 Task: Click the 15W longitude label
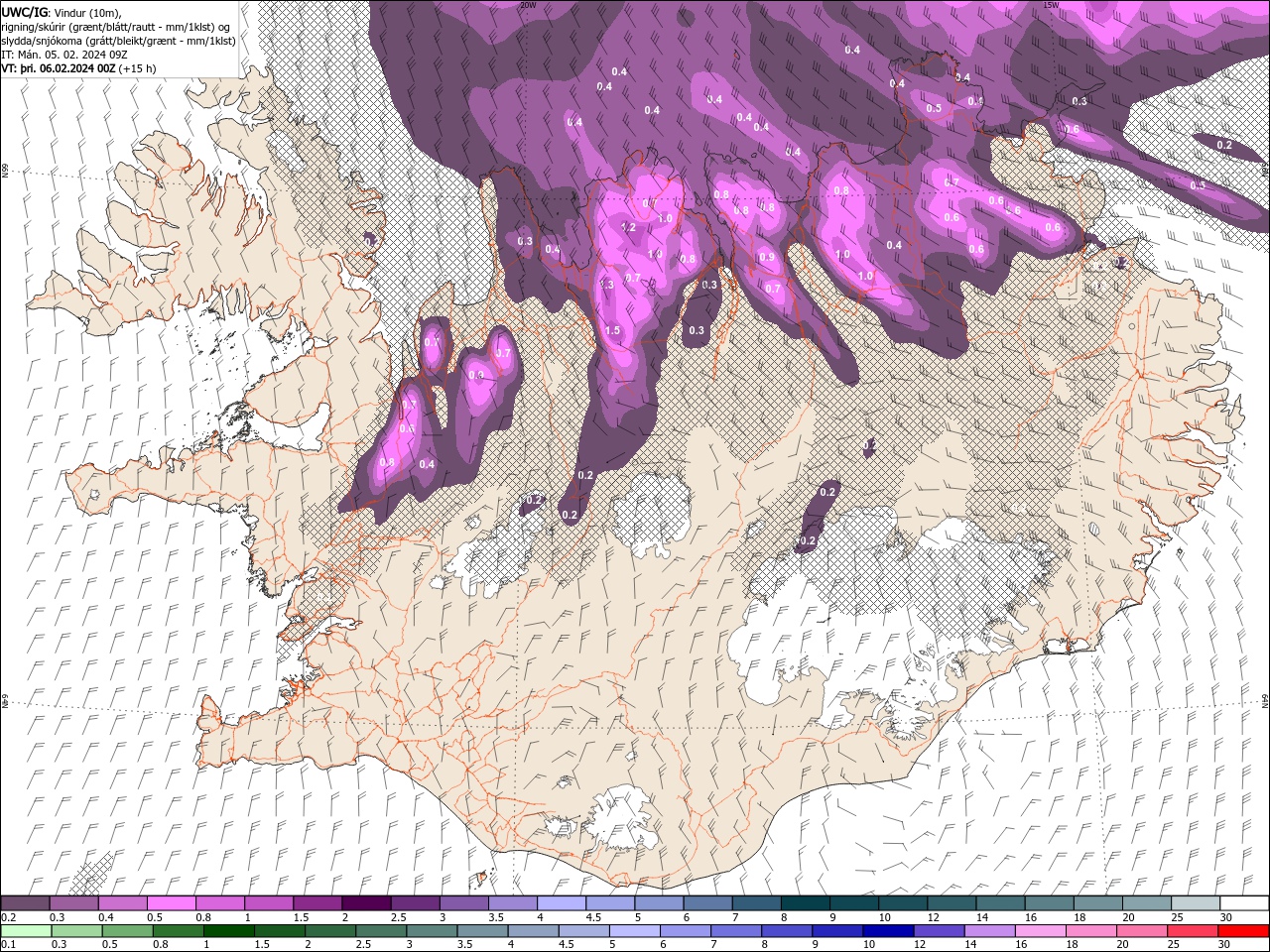[1051, 5]
